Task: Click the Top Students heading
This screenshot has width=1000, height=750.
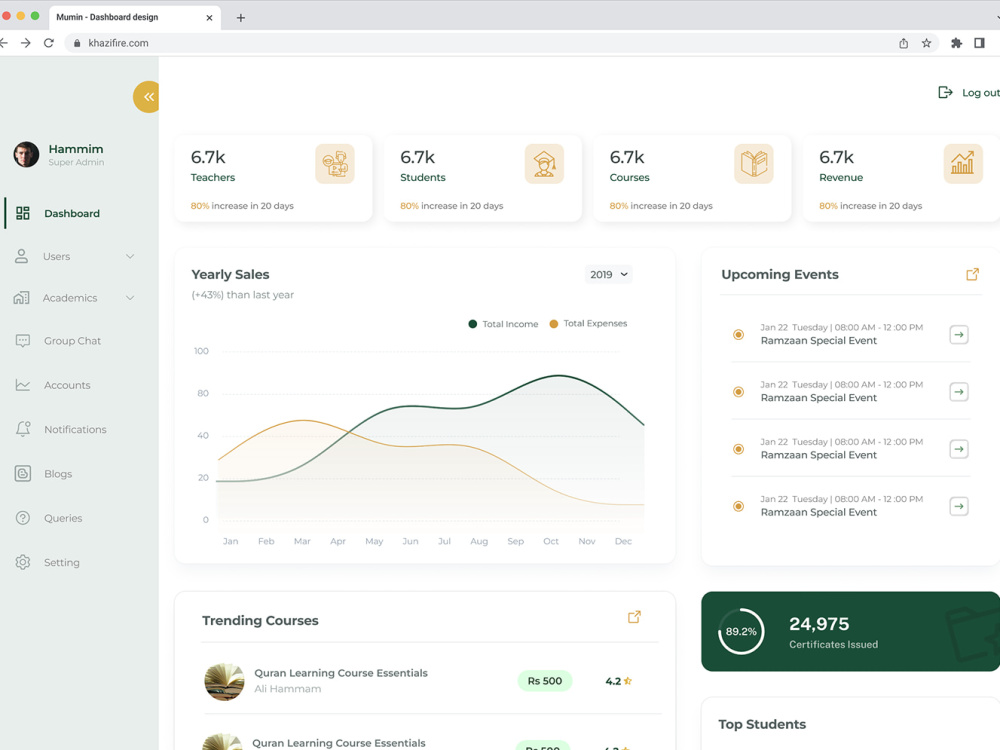Action: (x=762, y=724)
